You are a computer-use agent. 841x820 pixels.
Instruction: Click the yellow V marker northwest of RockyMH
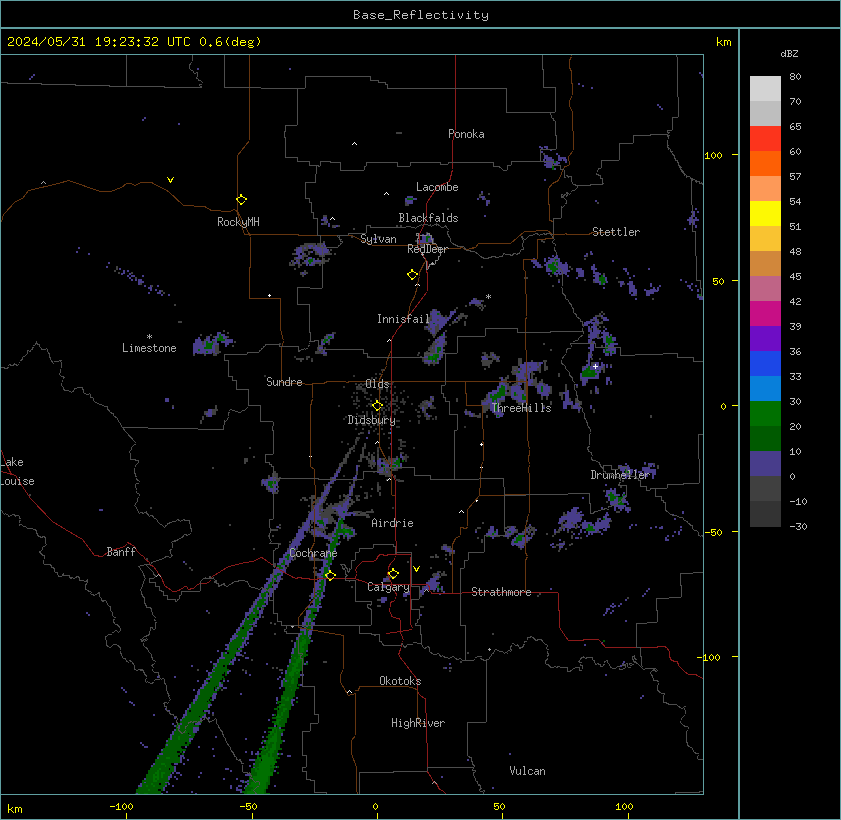(x=170, y=180)
